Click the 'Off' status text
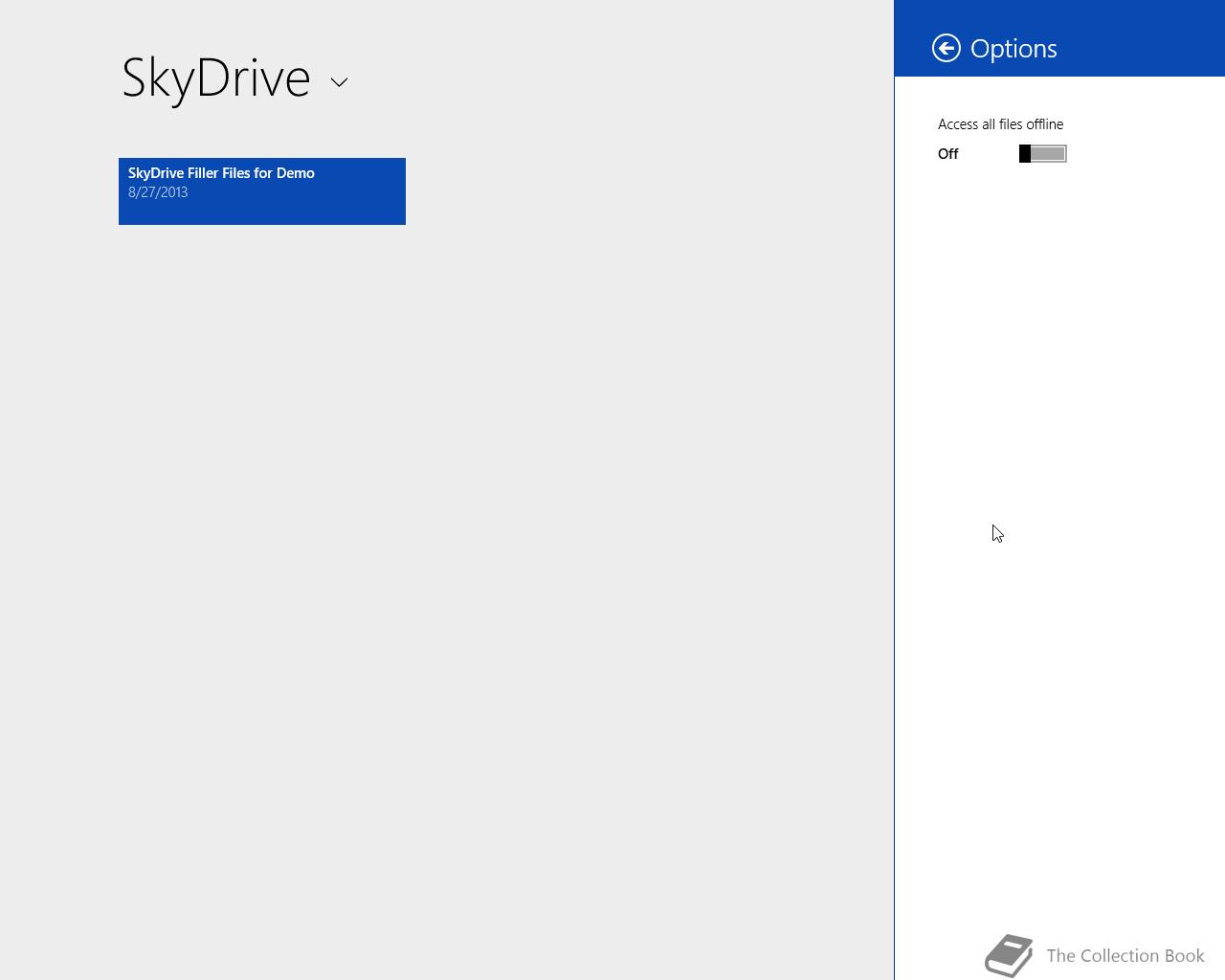1225x980 pixels. click(x=947, y=154)
